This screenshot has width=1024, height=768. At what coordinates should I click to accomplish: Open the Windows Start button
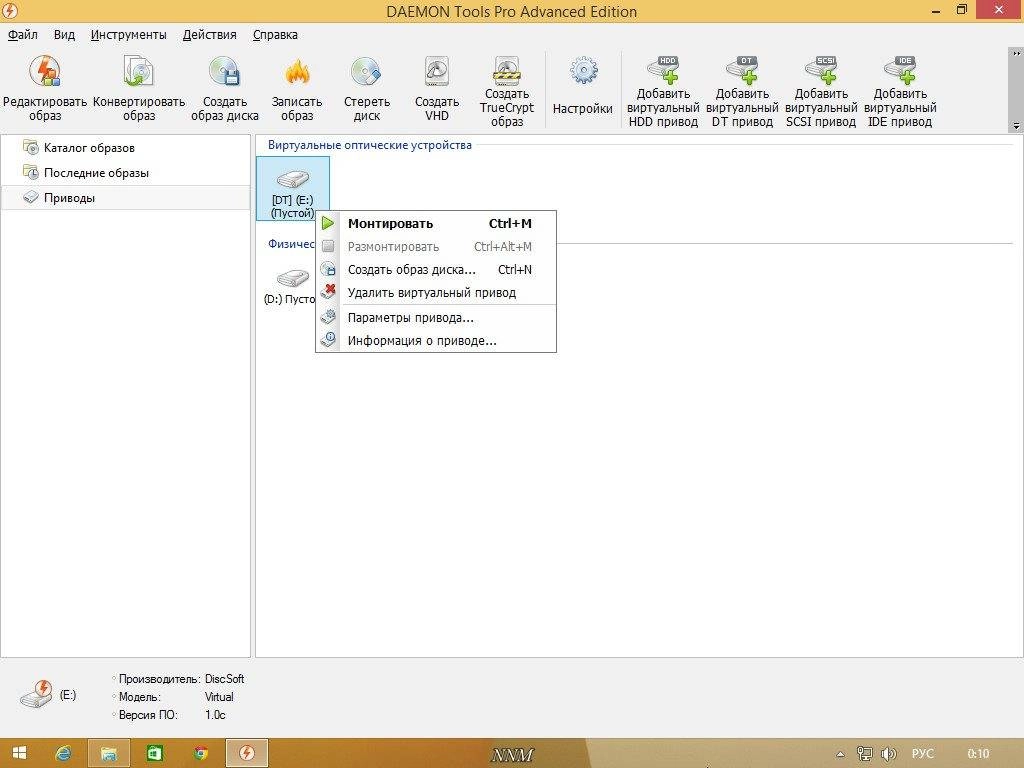point(19,753)
